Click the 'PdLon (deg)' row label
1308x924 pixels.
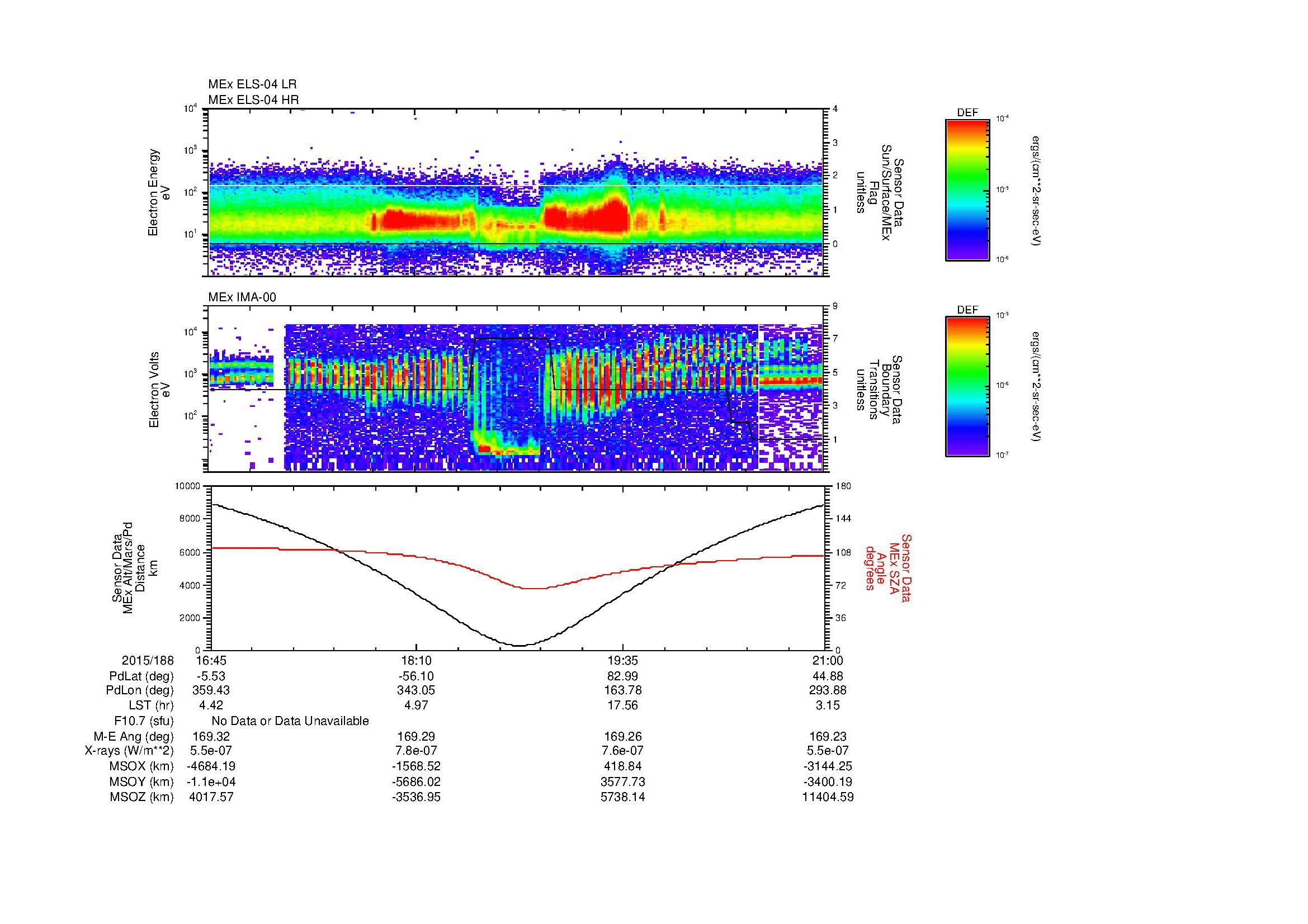[x=140, y=690]
